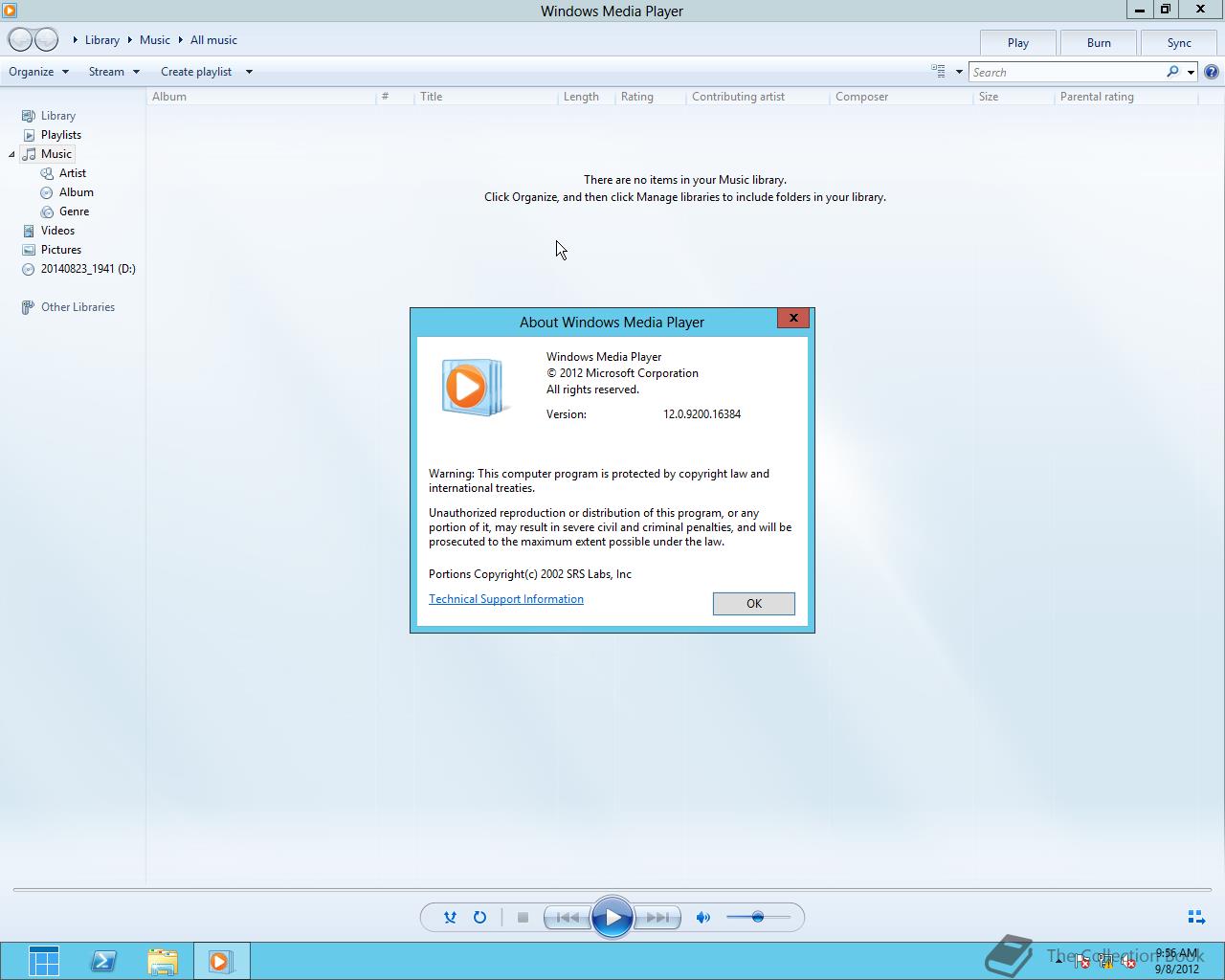Viewport: 1225px width, 980px height.
Task: Turn on repeat
Action: (x=479, y=917)
